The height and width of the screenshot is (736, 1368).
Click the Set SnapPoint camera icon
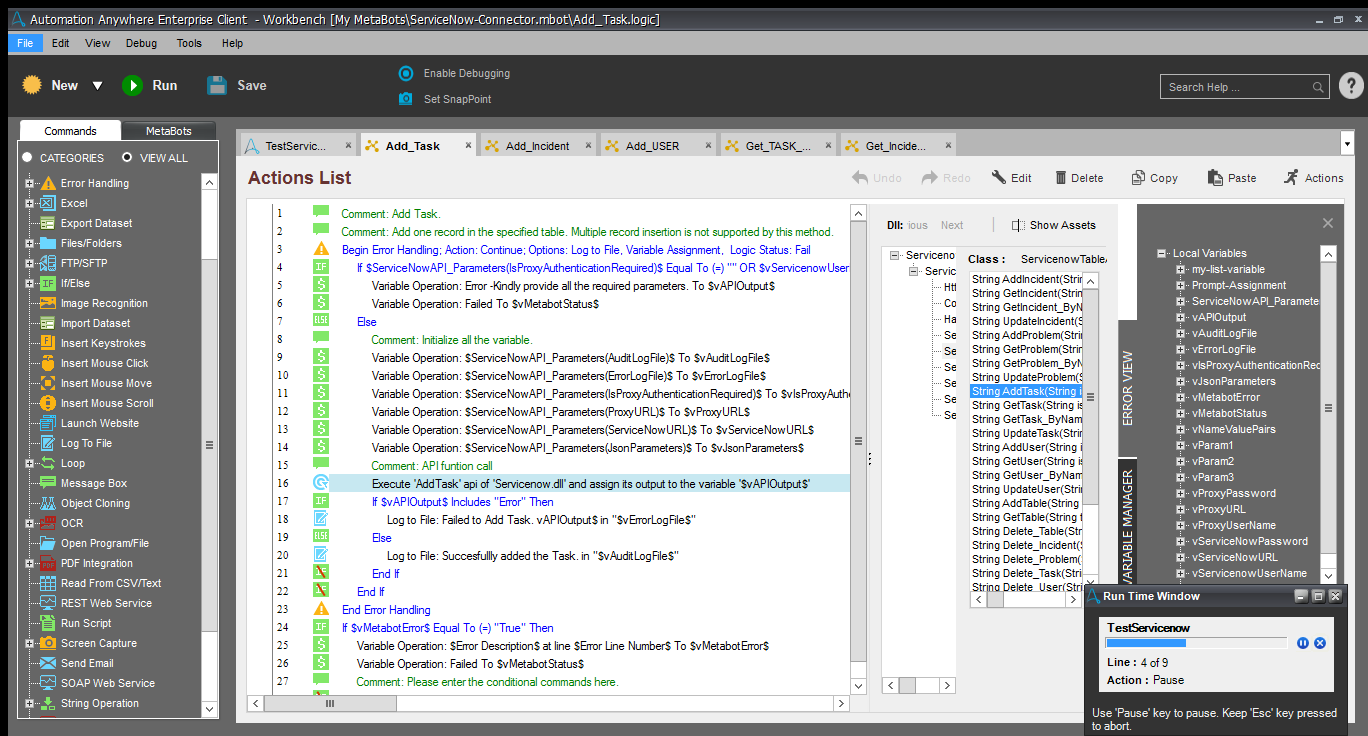click(406, 99)
